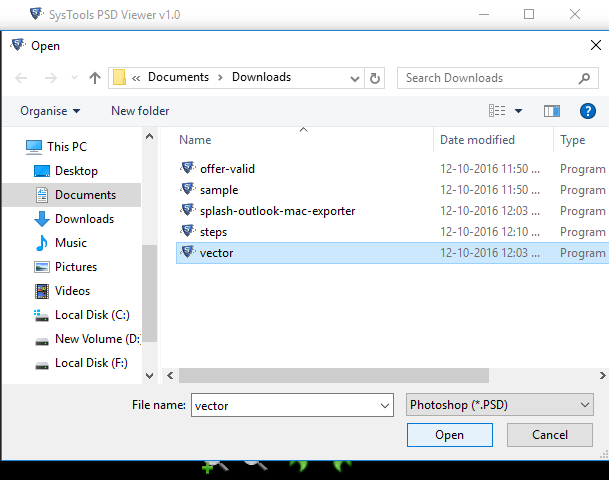Go up one folder level
Image resolution: width=609 pixels, height=480 pixels.
[95, 78]
